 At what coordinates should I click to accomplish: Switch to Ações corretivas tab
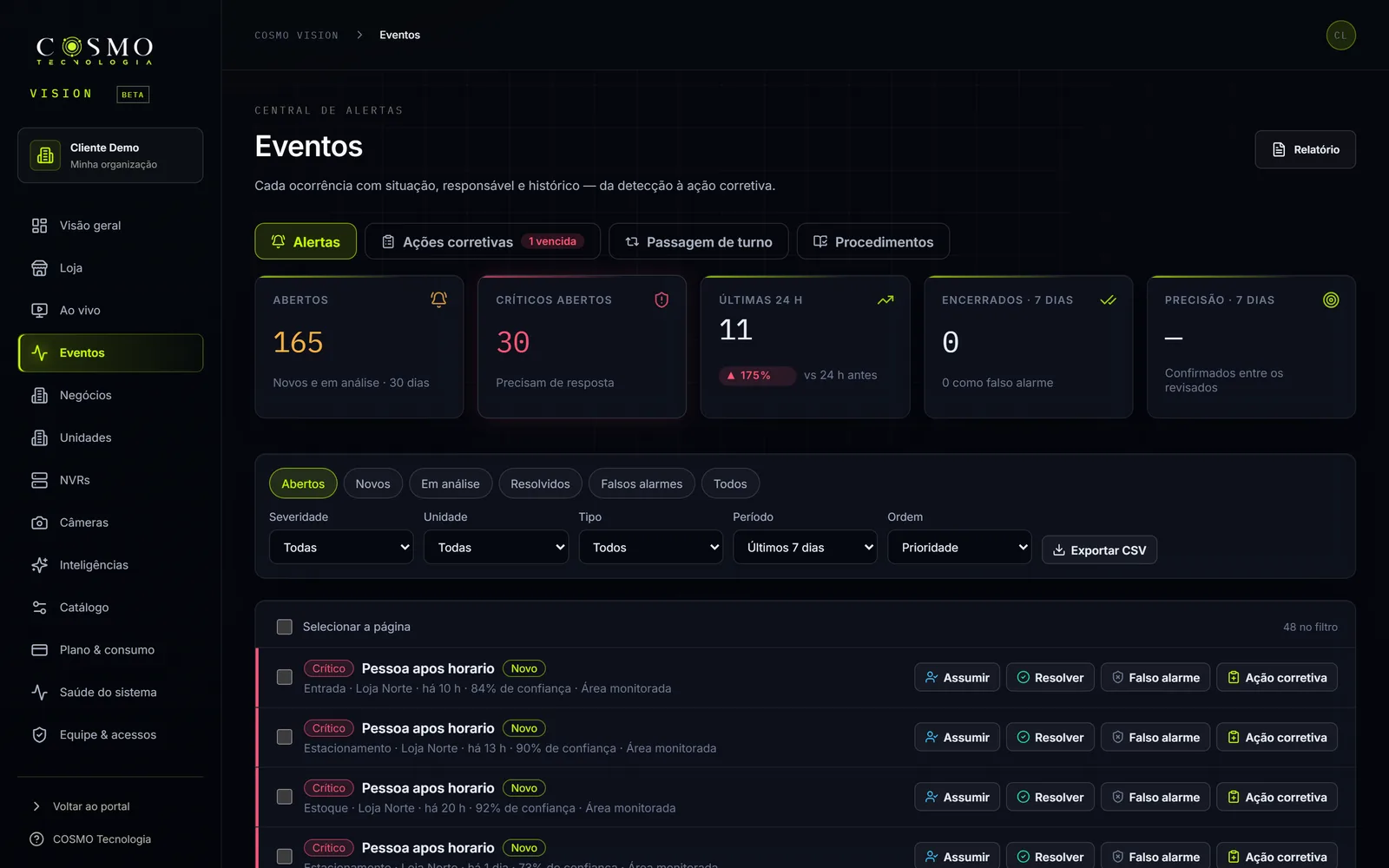(x=482, y=241)
